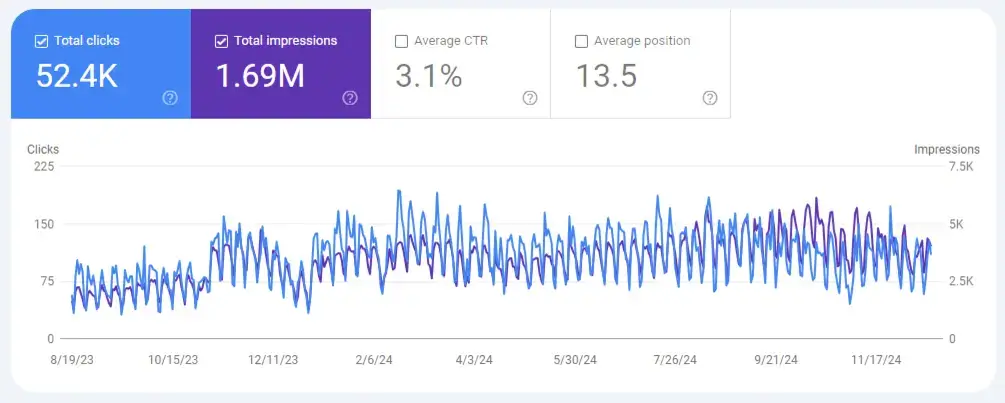Viewport: 1005px width, 403px height.
Task: Uncheck the Total clicks checkbox
Action: tap(41, 42)
